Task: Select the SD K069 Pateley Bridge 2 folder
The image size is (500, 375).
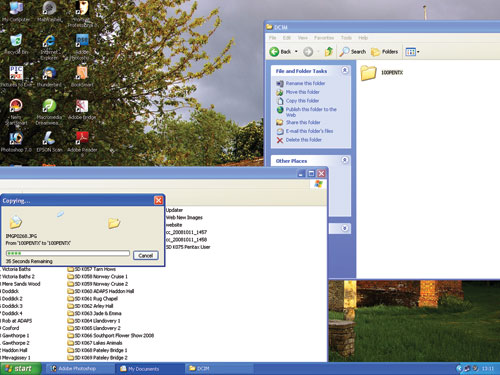Action: click(x=97, y=357)
